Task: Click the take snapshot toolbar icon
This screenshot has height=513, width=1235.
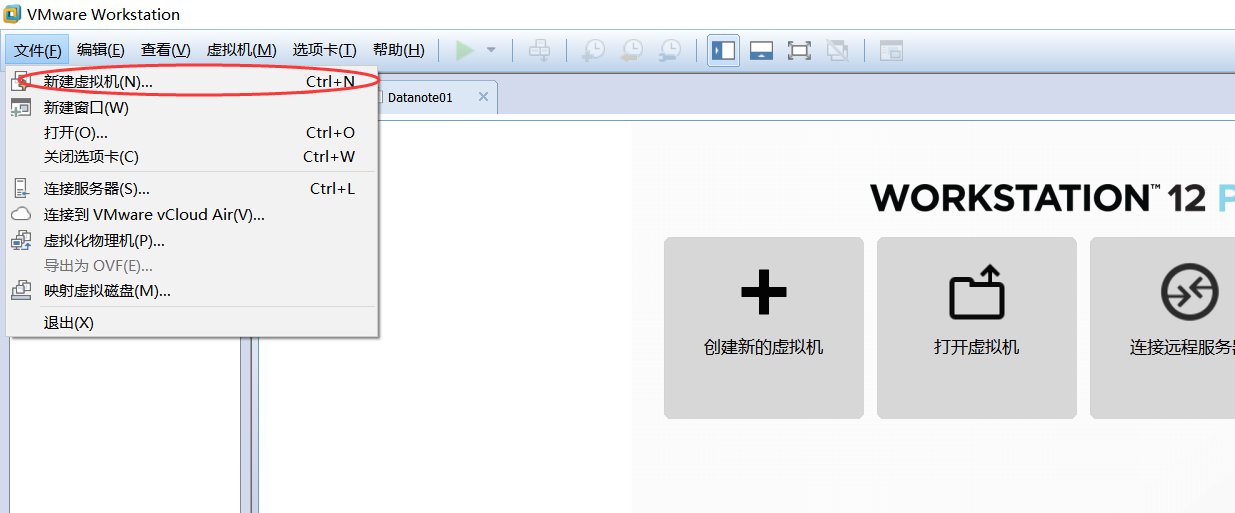Action: tap(594, 50)
